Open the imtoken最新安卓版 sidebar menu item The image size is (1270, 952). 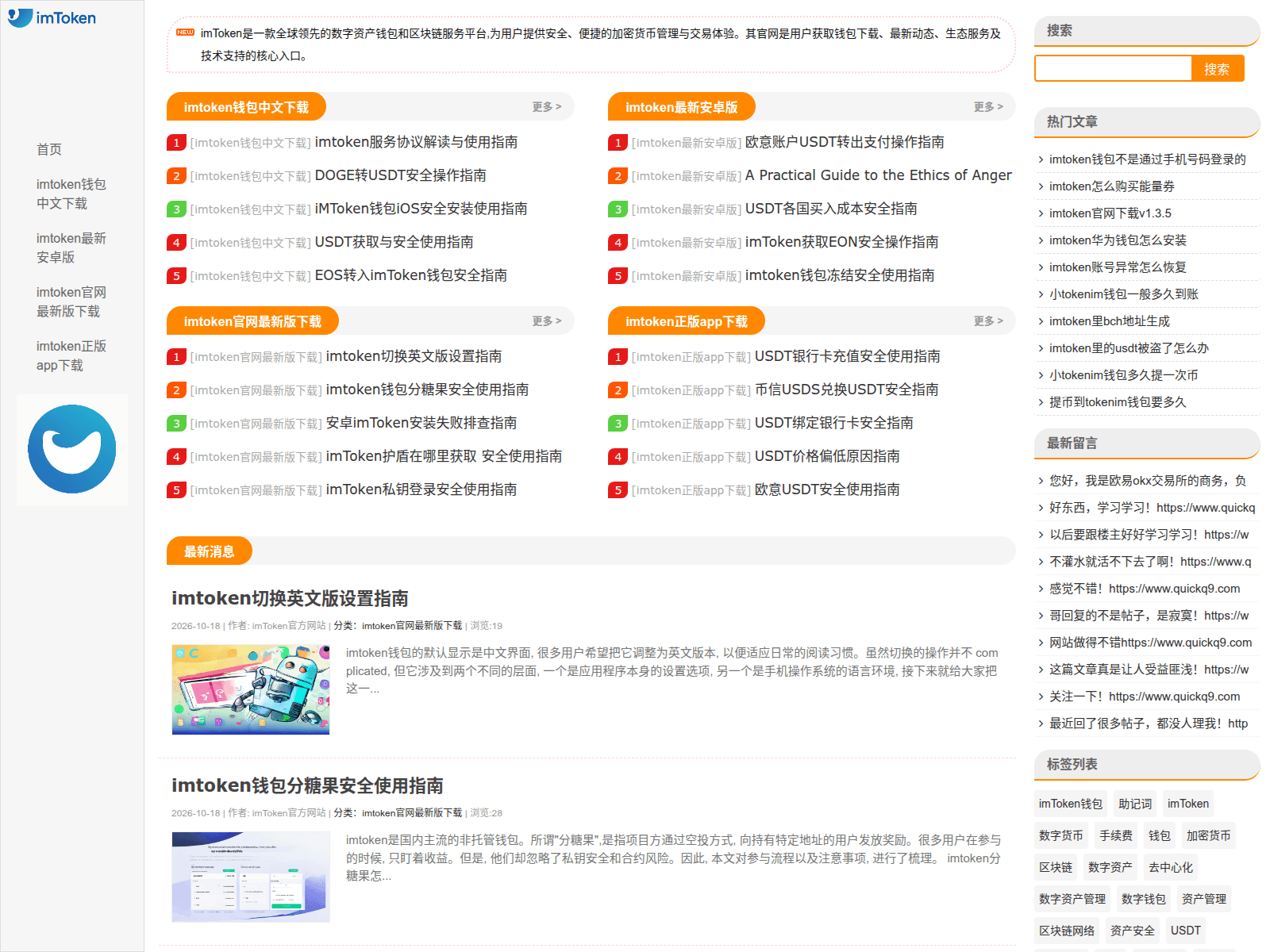point(71,248)
